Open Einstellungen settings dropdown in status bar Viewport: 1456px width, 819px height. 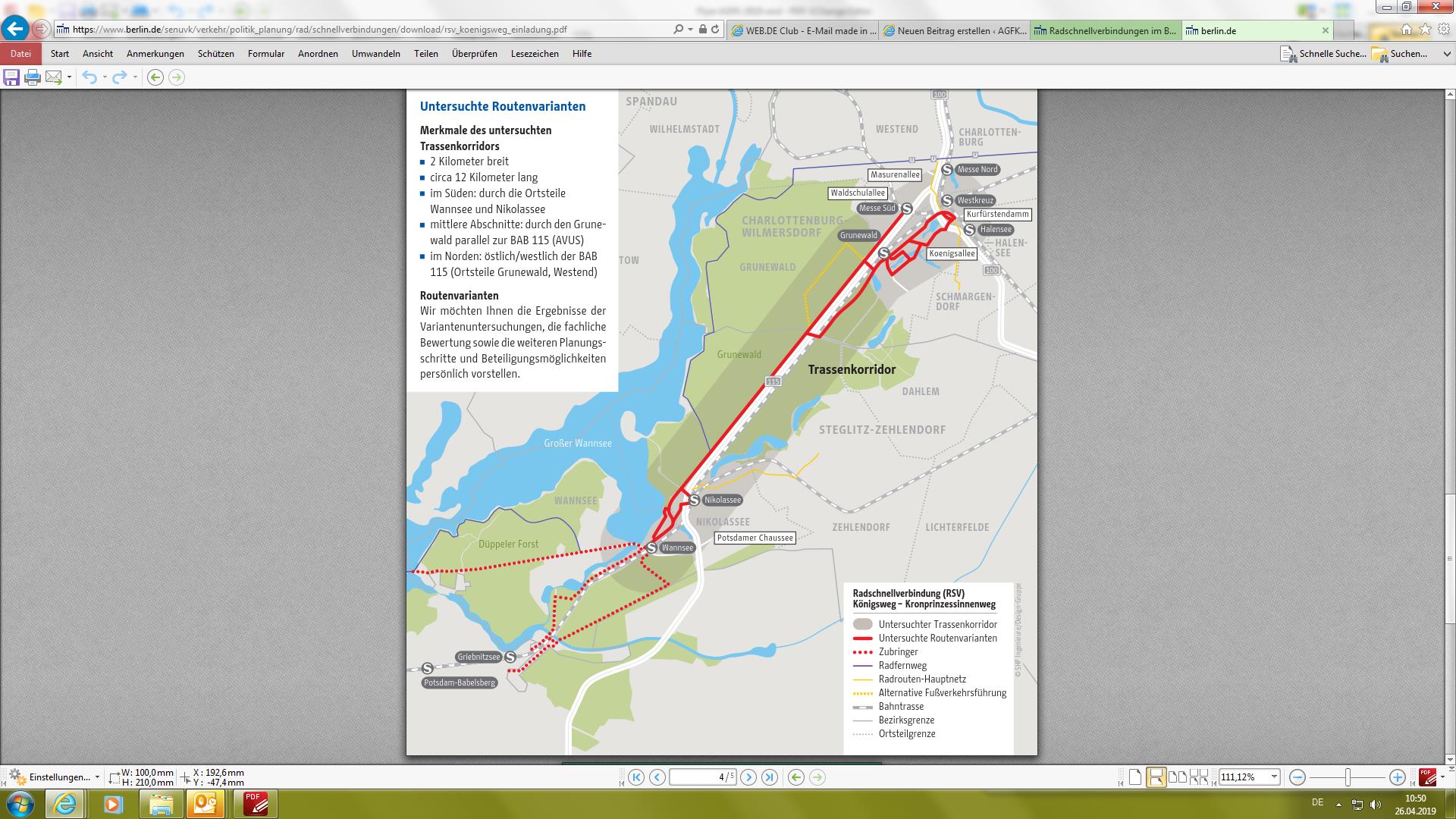pyautogui.click(x=55, y=777)
